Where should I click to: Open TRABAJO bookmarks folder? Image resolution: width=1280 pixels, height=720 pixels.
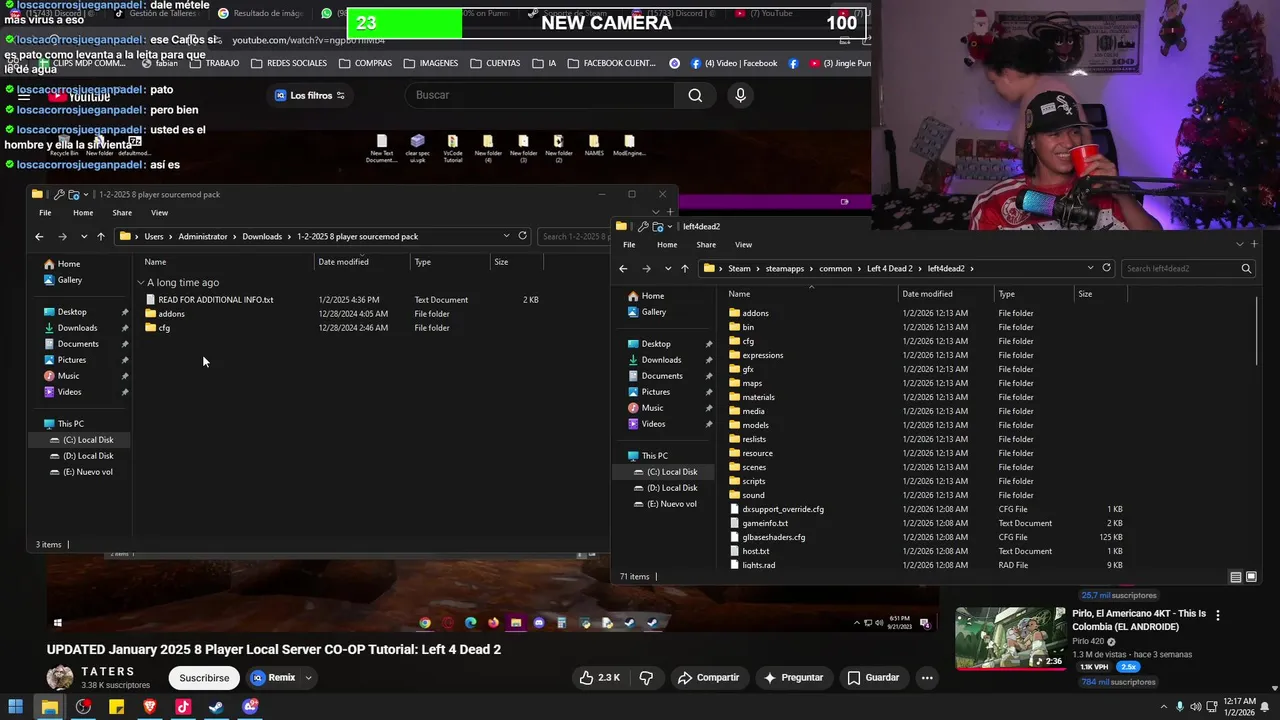(213, 63)
